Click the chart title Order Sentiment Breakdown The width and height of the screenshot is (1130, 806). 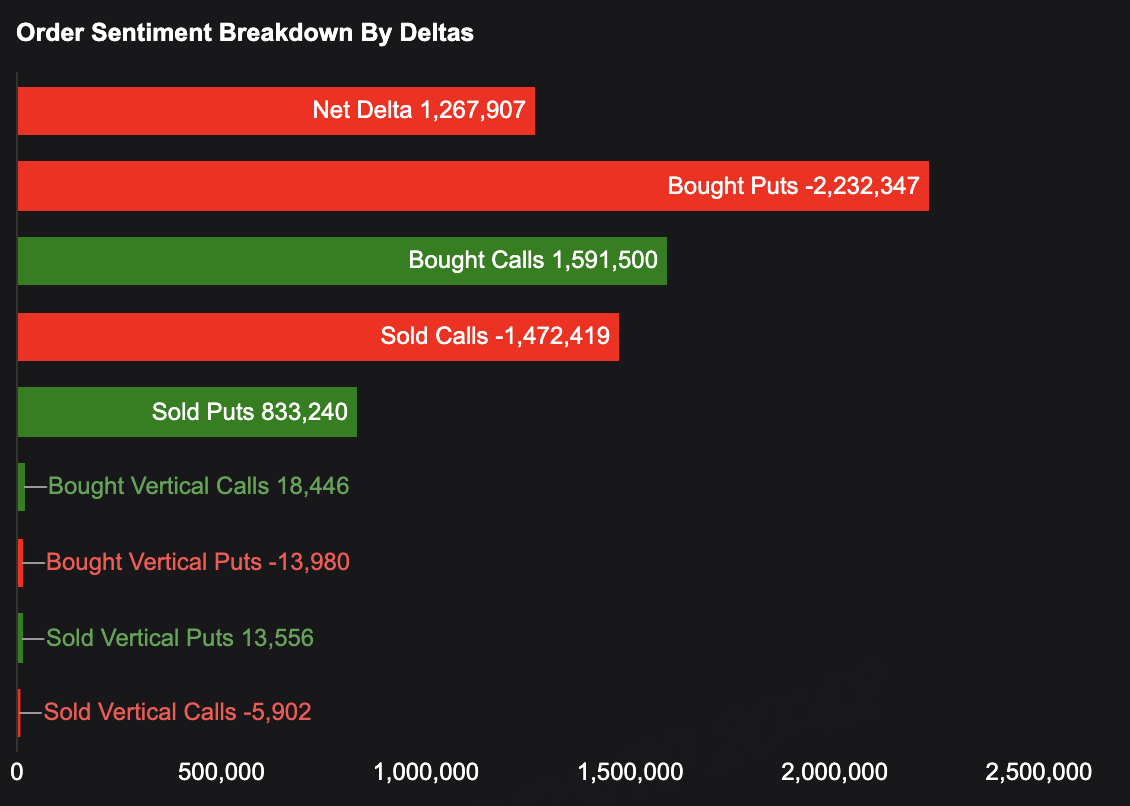point(245,33)
